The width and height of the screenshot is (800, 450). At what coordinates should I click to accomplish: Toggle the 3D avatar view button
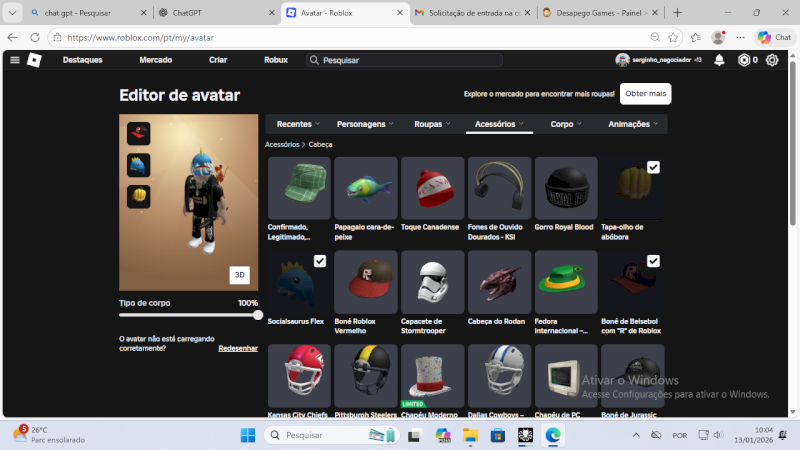(239, 275)
